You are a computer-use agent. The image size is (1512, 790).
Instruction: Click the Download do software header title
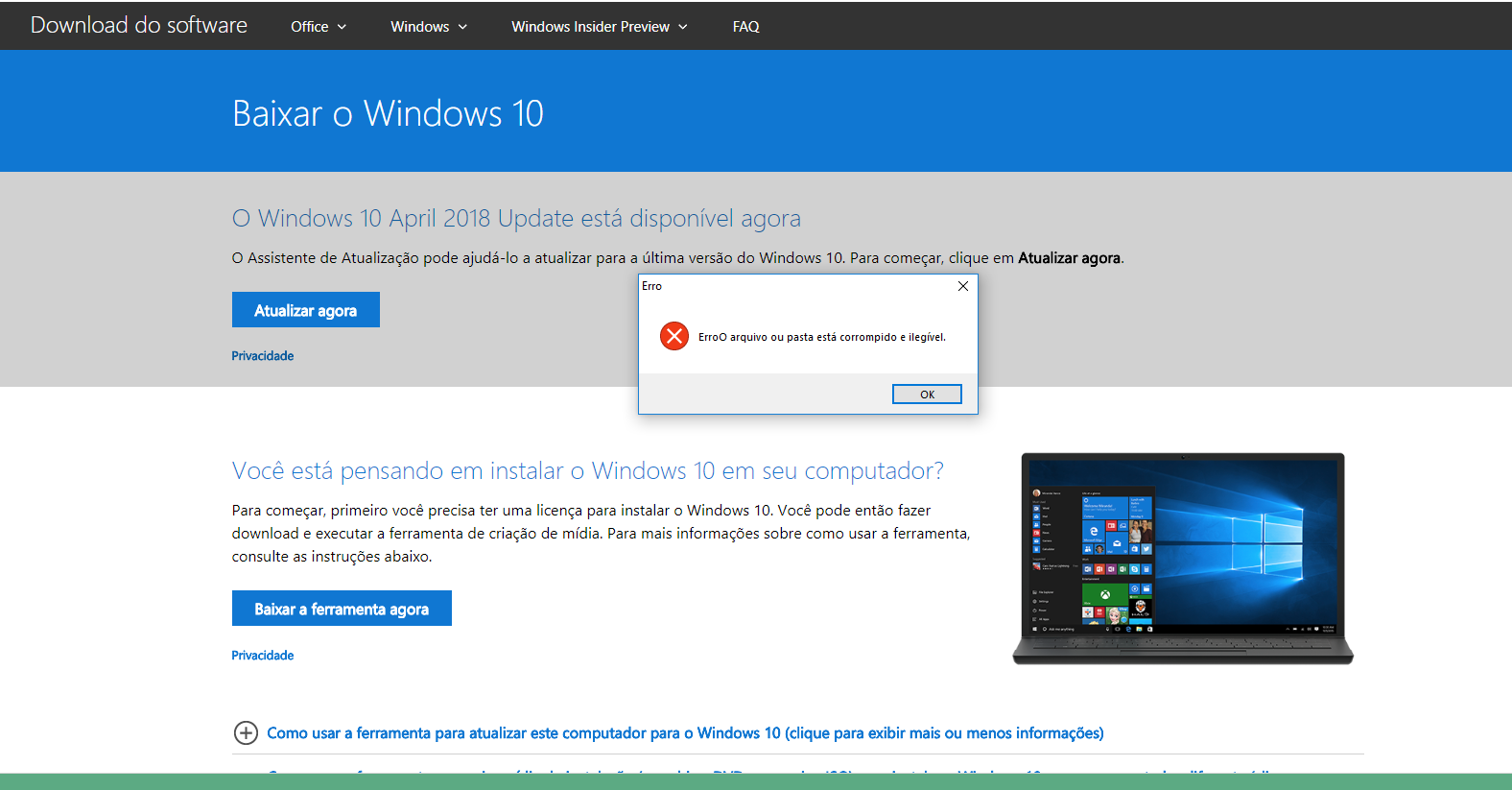click(139, 25)
